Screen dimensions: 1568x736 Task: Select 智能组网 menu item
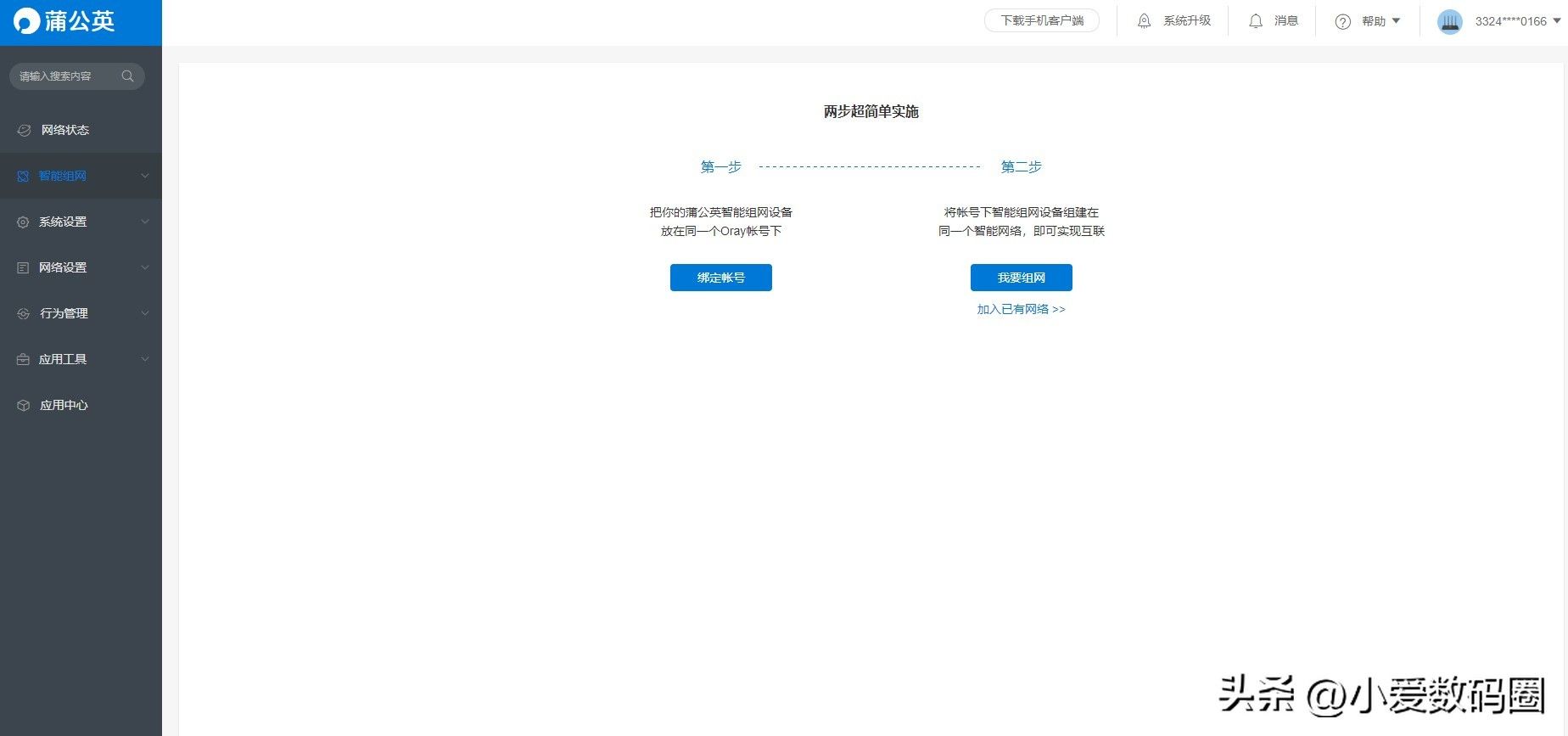click(81, 176)
